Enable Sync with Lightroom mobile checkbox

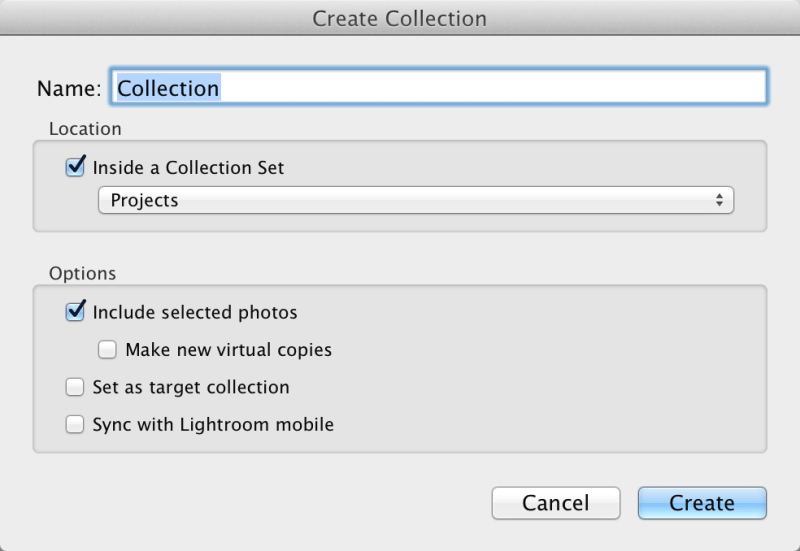point(75,424)
